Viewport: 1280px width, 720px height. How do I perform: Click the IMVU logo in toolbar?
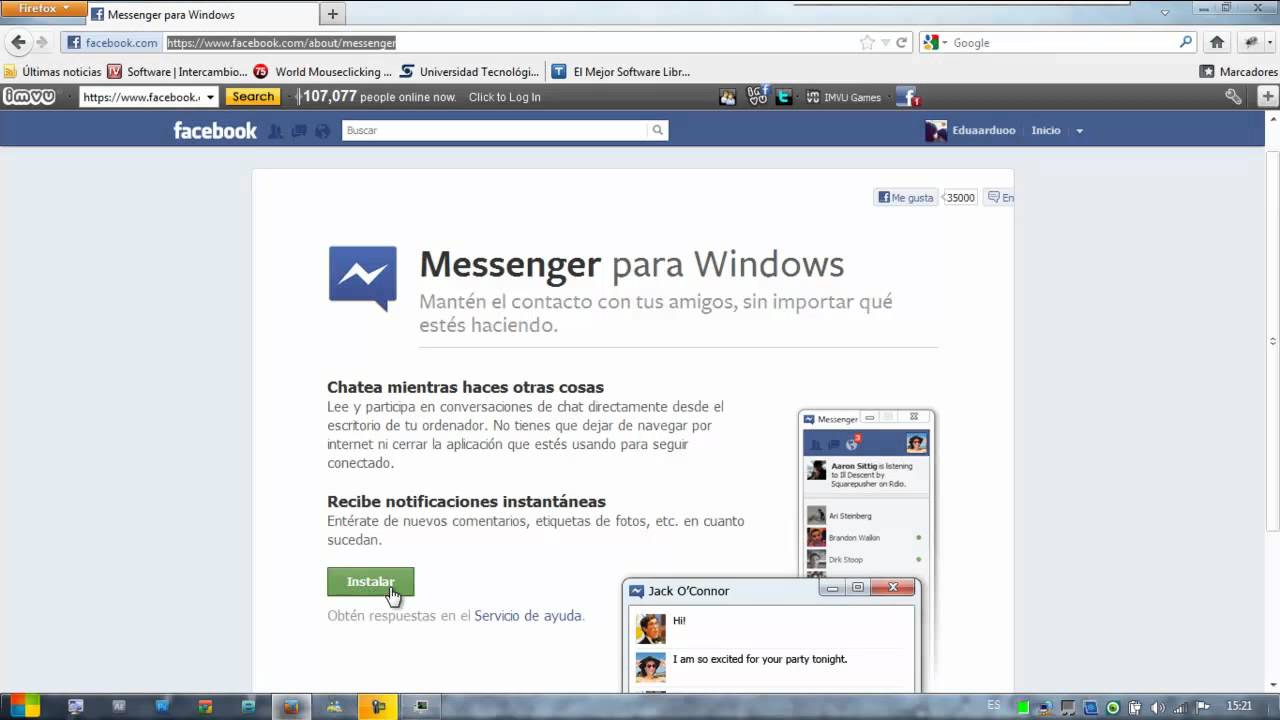point(29,97)
